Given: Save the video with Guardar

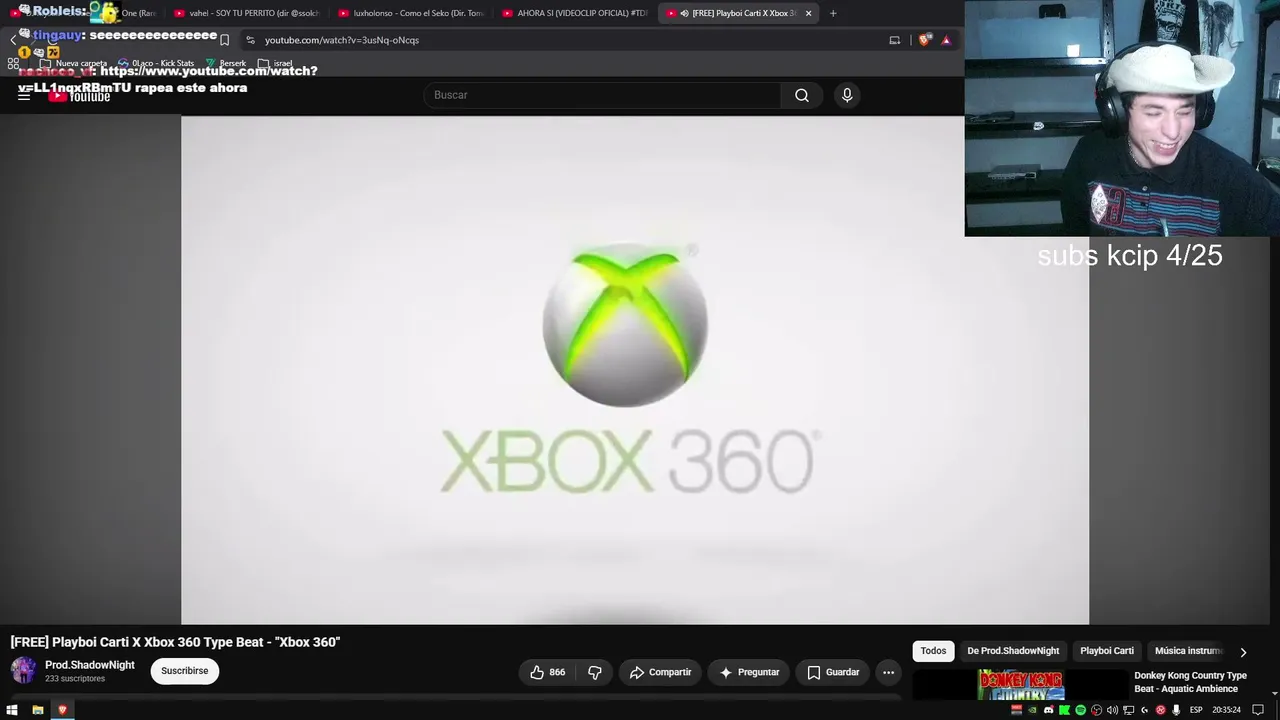Looking at the screenshot, I should point(833,672).
